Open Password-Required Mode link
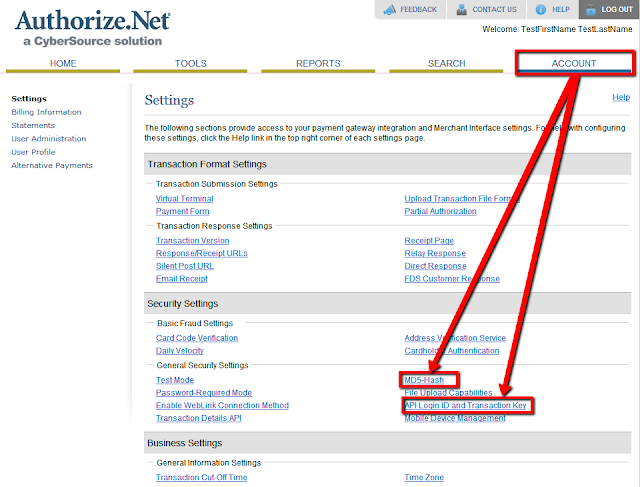Image resolution: width=640 pixels, height=487 pixels. point(204,393)
